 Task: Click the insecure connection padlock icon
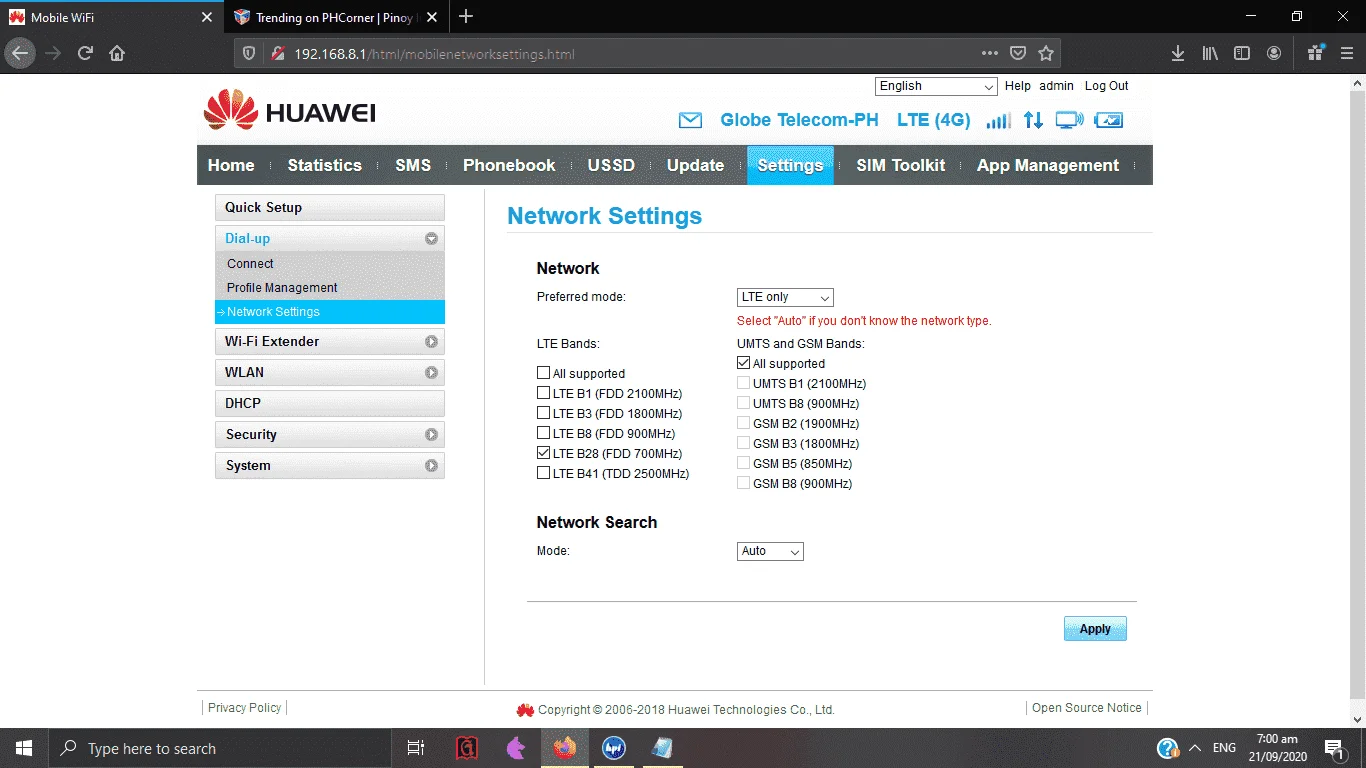coord(277,54)
